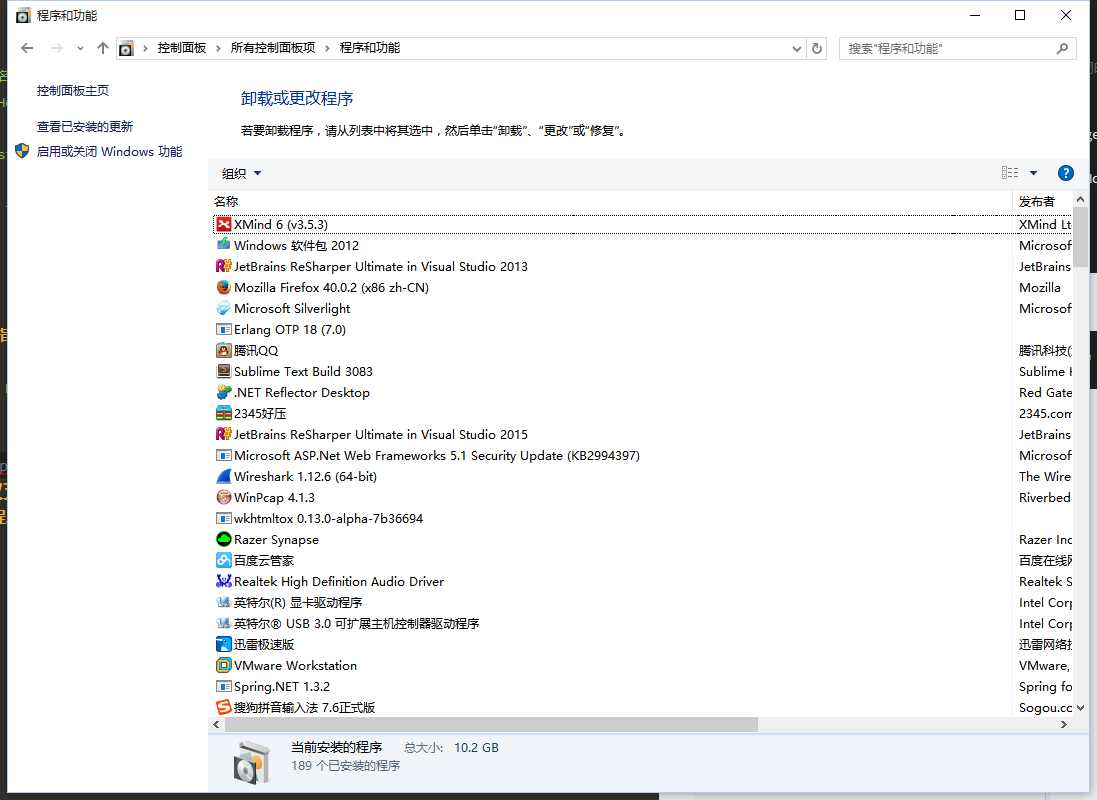This screenshot has height=800, width=1097.
Task: Click the 迅雷极速版 icon
Action: 223,644
